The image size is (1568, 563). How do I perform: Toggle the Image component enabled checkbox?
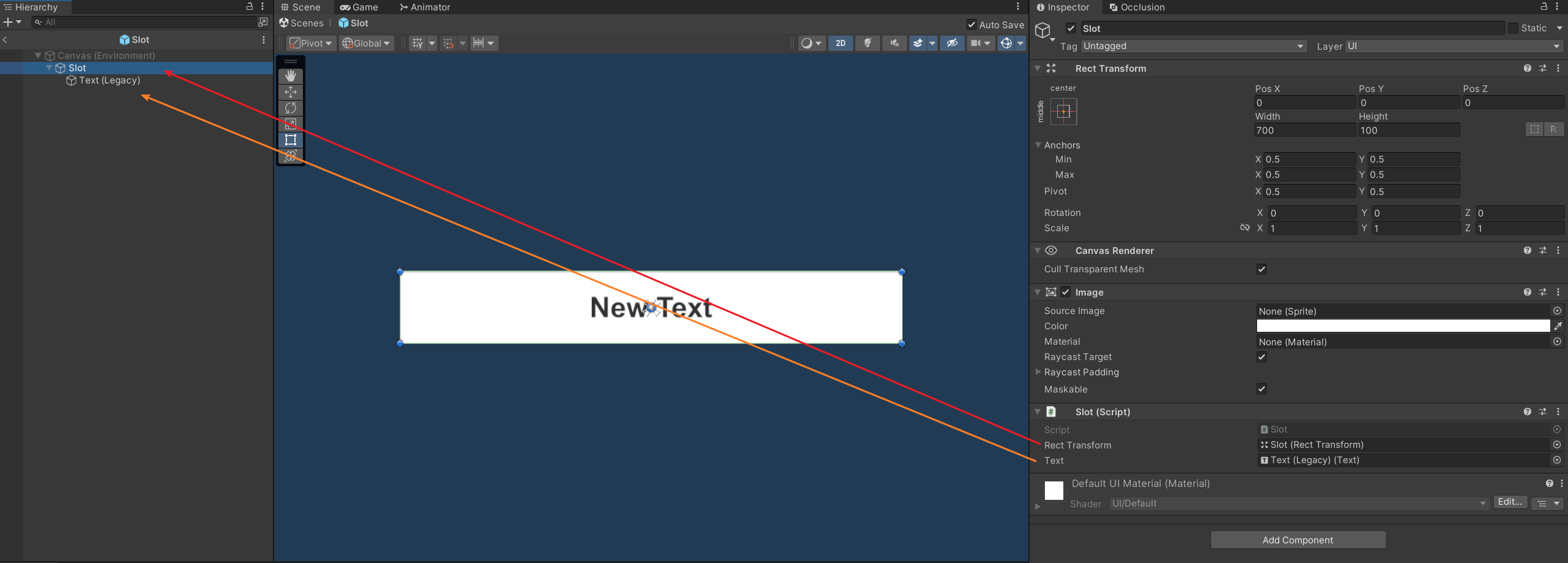click(1066, 292)
